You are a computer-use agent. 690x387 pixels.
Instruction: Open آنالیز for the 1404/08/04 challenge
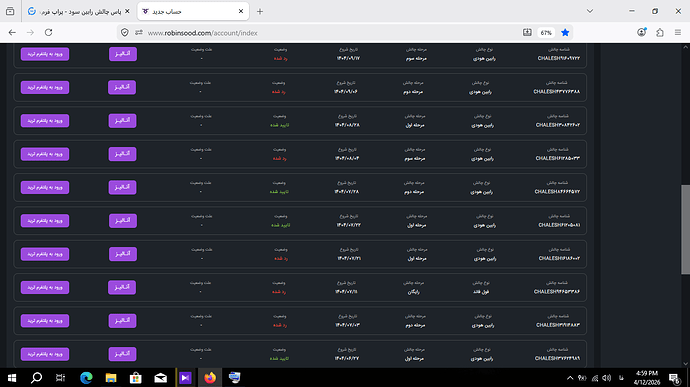click(122, 154)
